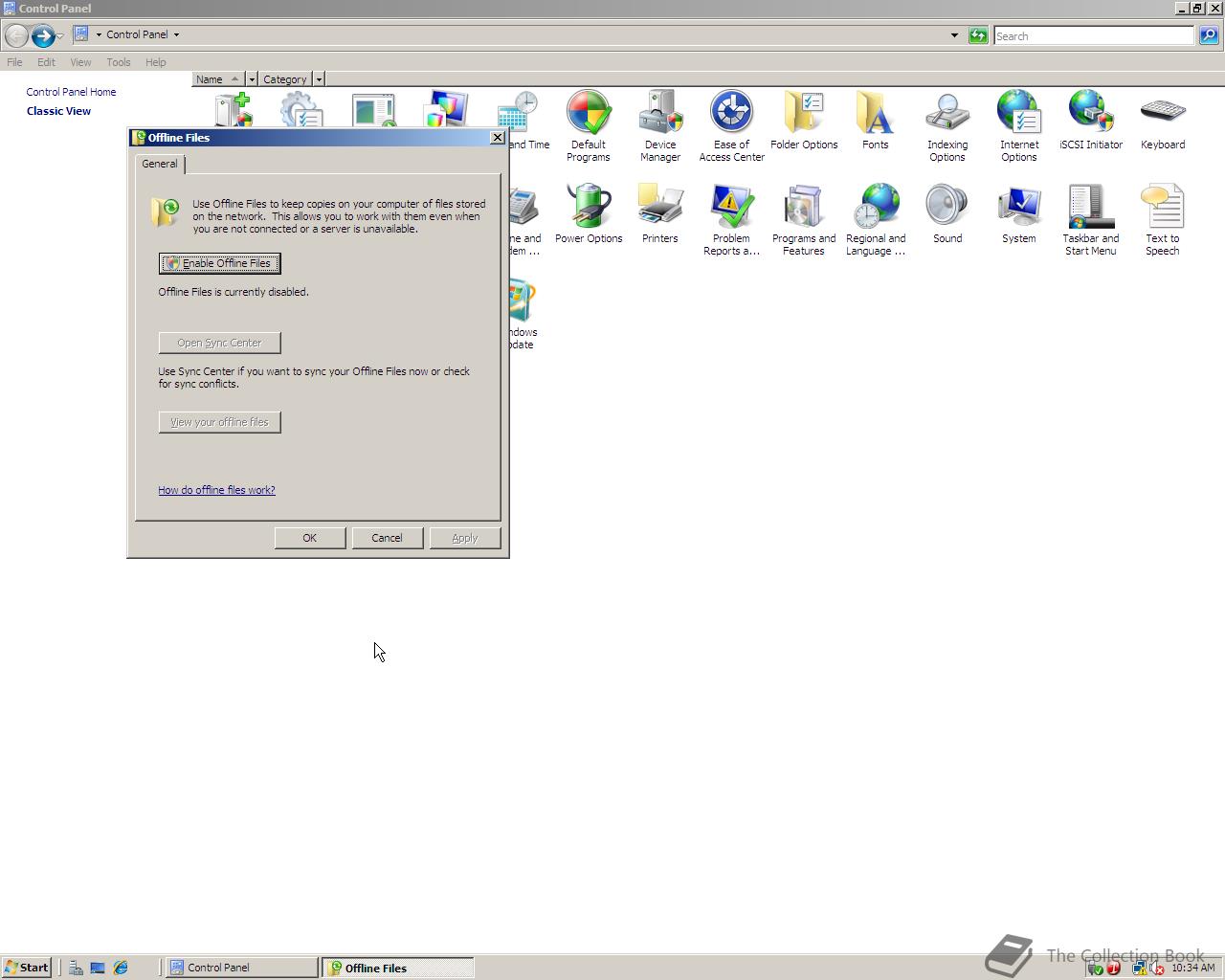Click the Forward navigation arrow
Viewport: 1225px width, 980px height.
coord(42,35)
